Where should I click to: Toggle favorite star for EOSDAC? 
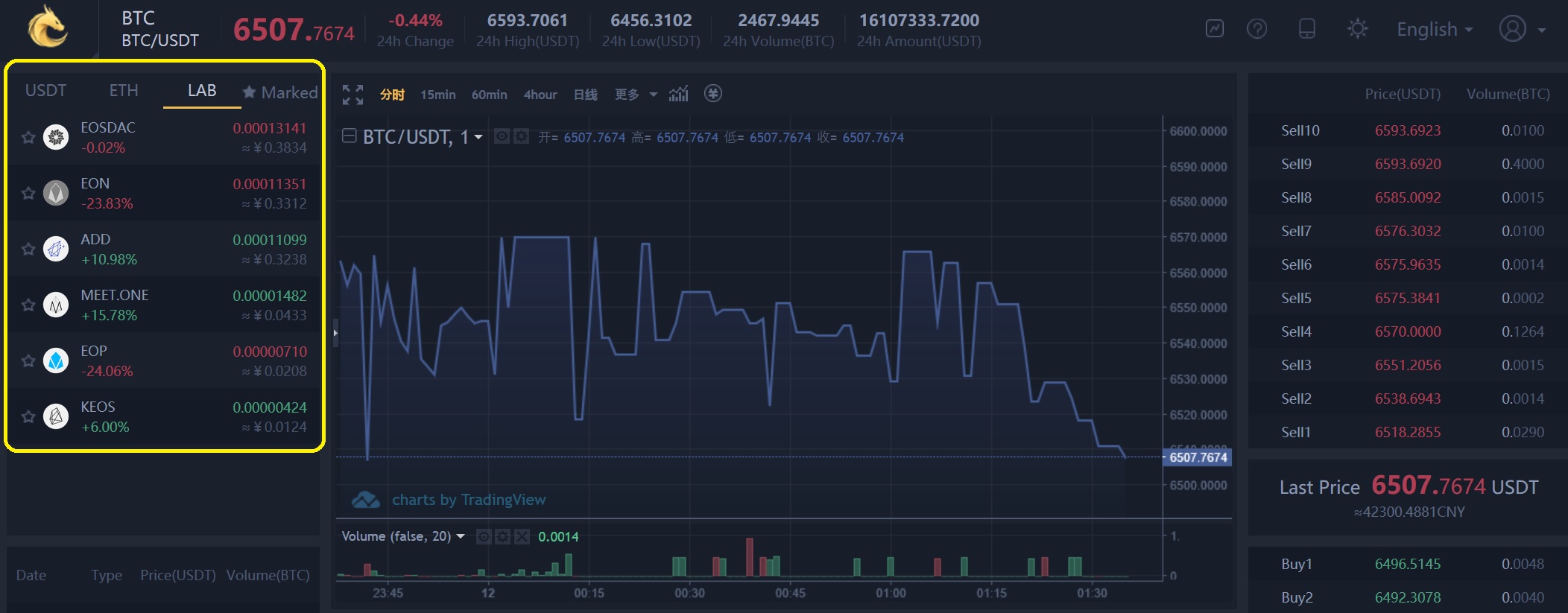[x=28, y=137]
